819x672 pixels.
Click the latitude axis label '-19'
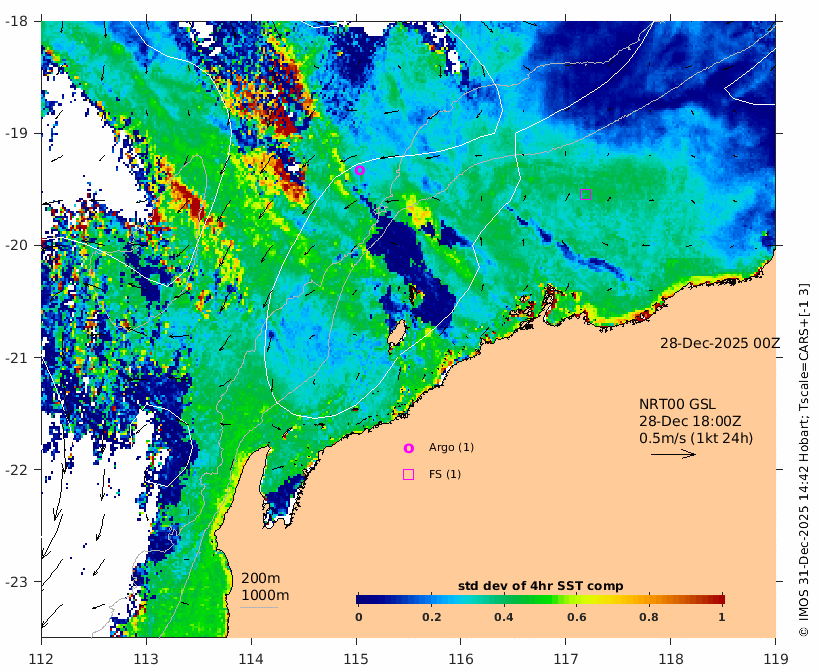16,133
